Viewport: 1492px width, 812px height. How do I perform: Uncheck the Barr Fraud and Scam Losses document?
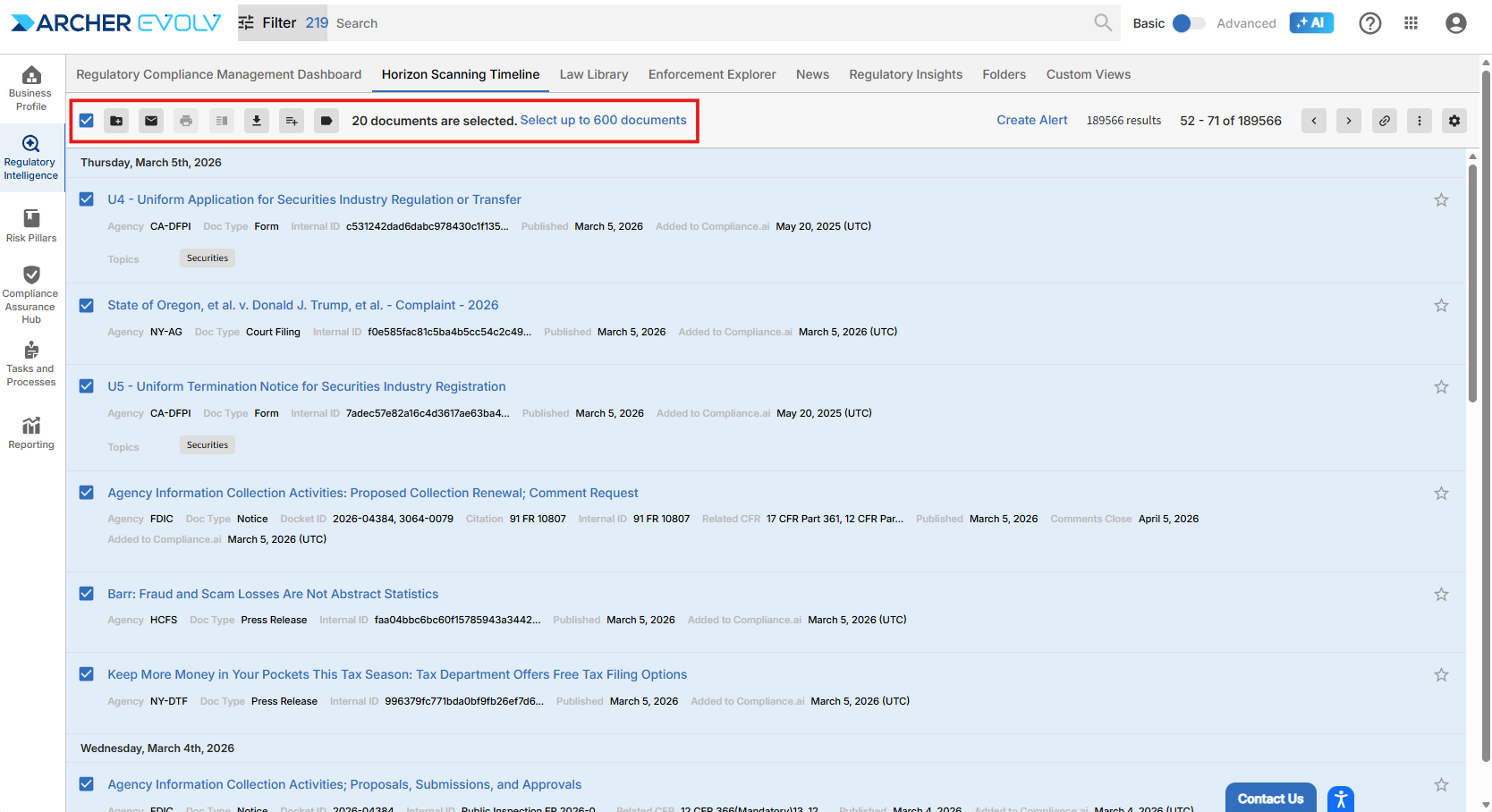click(x=87, y=594)
